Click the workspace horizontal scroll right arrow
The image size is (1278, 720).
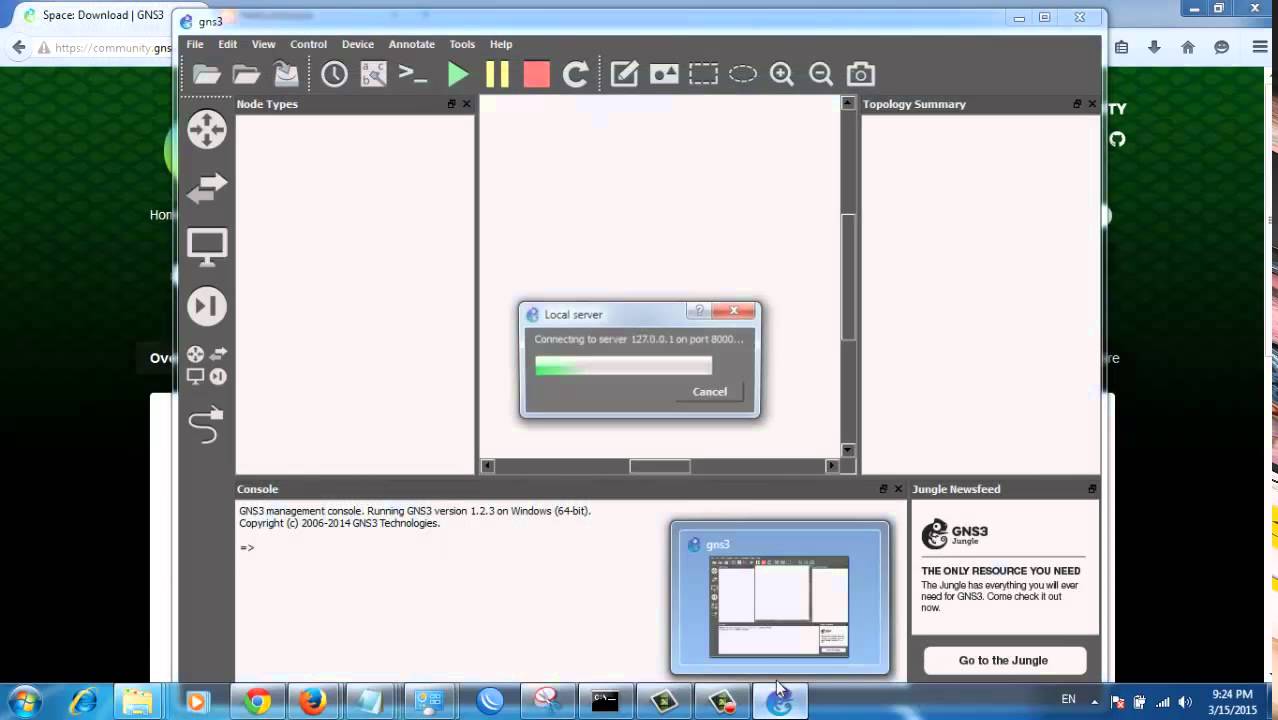tap(831, 466)
